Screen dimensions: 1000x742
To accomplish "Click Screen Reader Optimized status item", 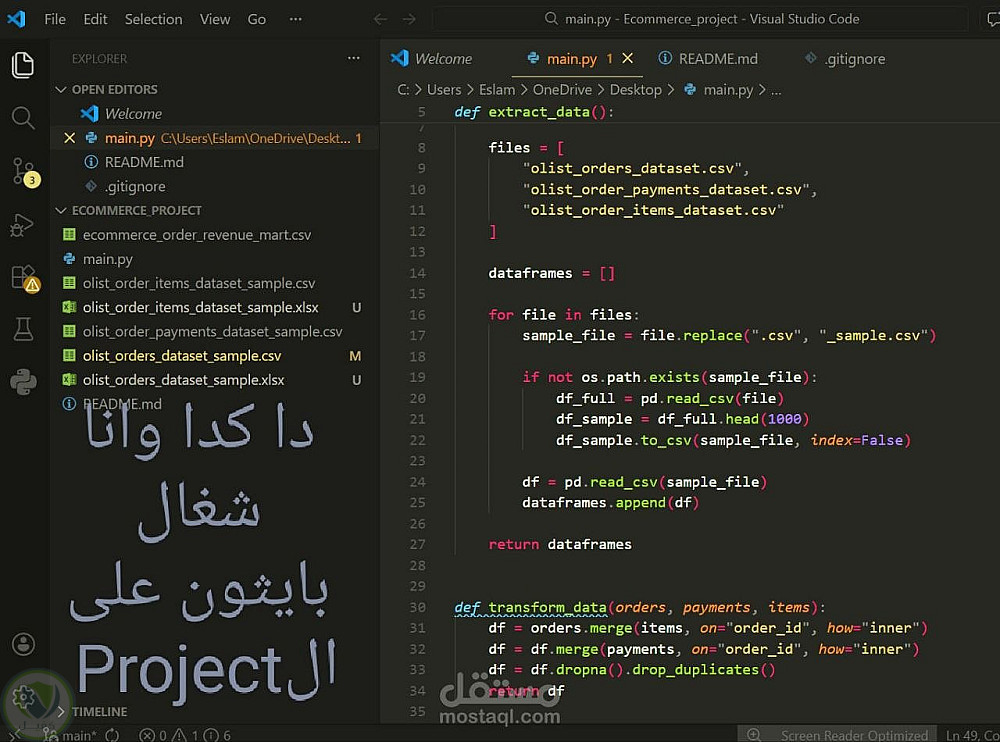I will pyautogui.click(x=854, y=735).
